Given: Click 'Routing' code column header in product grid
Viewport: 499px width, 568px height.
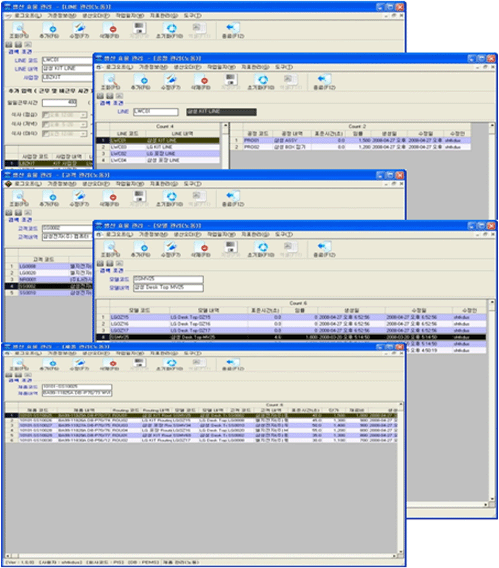Looking at the screenshot, I should coord(125,410).
